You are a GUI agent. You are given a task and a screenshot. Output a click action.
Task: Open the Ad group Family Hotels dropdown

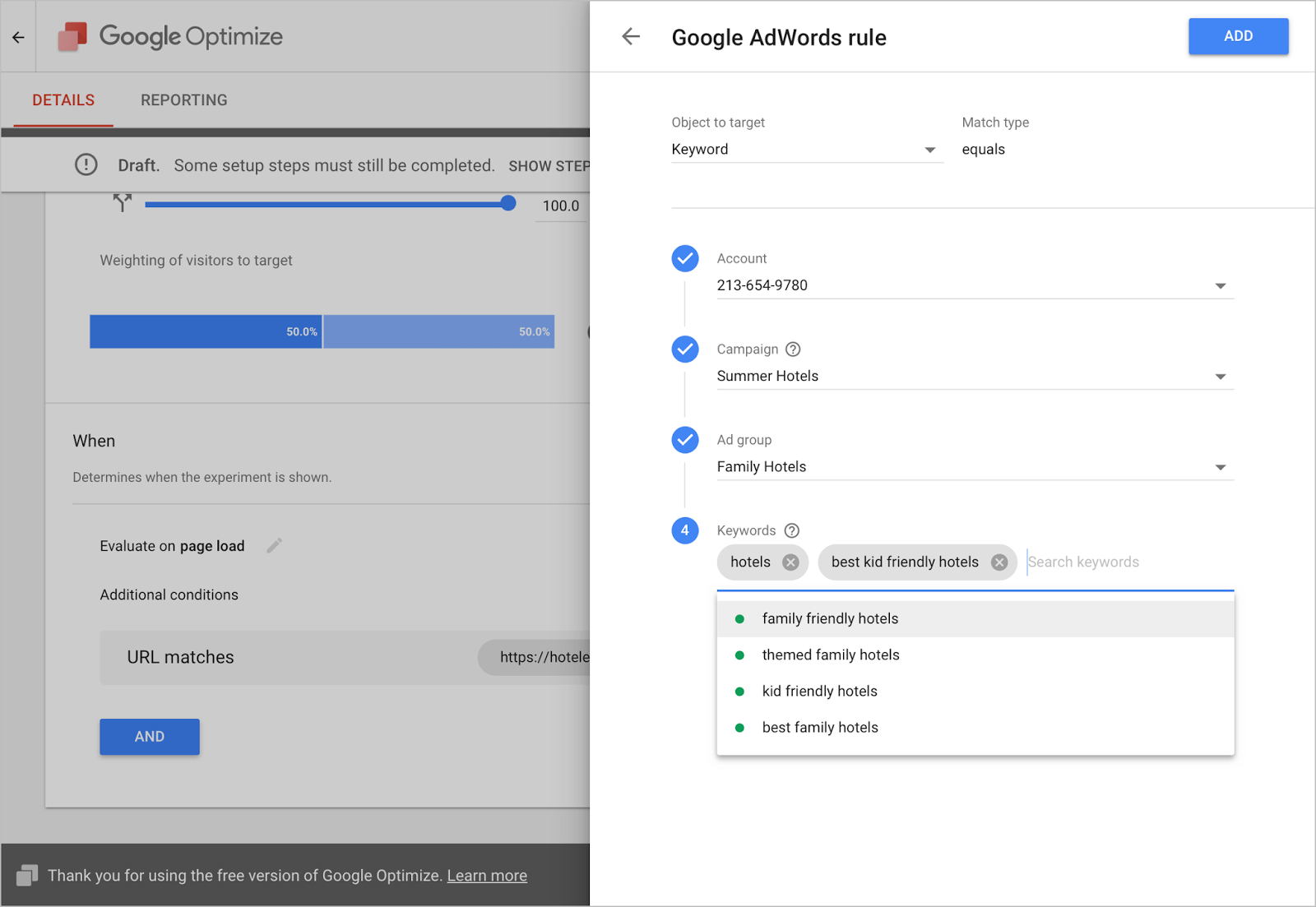click(x=975, y=467)
